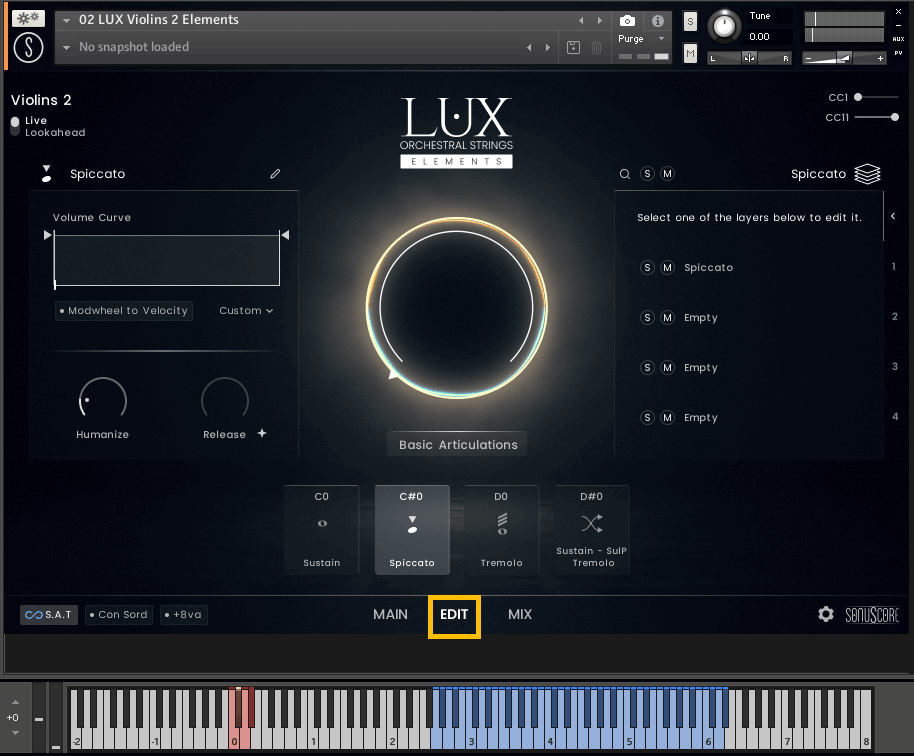The image size is (914, 756).
Task: Switch to the MAIN tab
Action: [390, 614]
